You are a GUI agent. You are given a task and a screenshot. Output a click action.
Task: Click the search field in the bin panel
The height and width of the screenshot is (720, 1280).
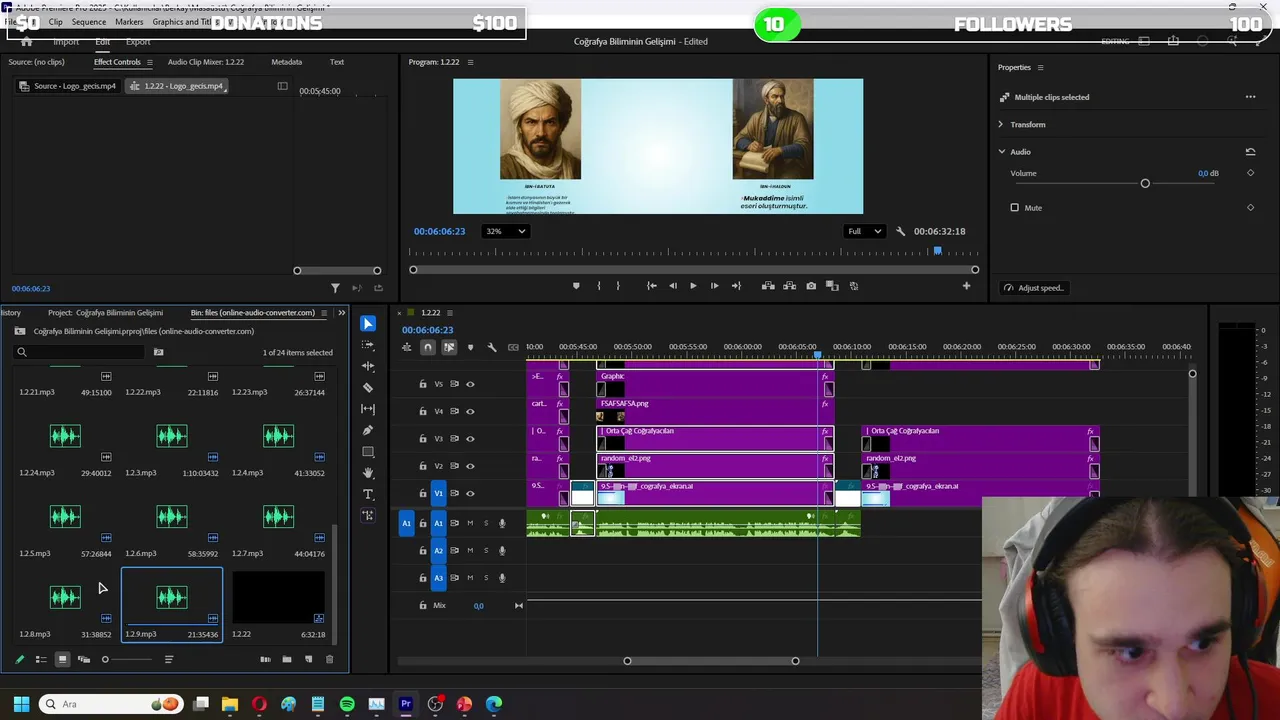80,352
